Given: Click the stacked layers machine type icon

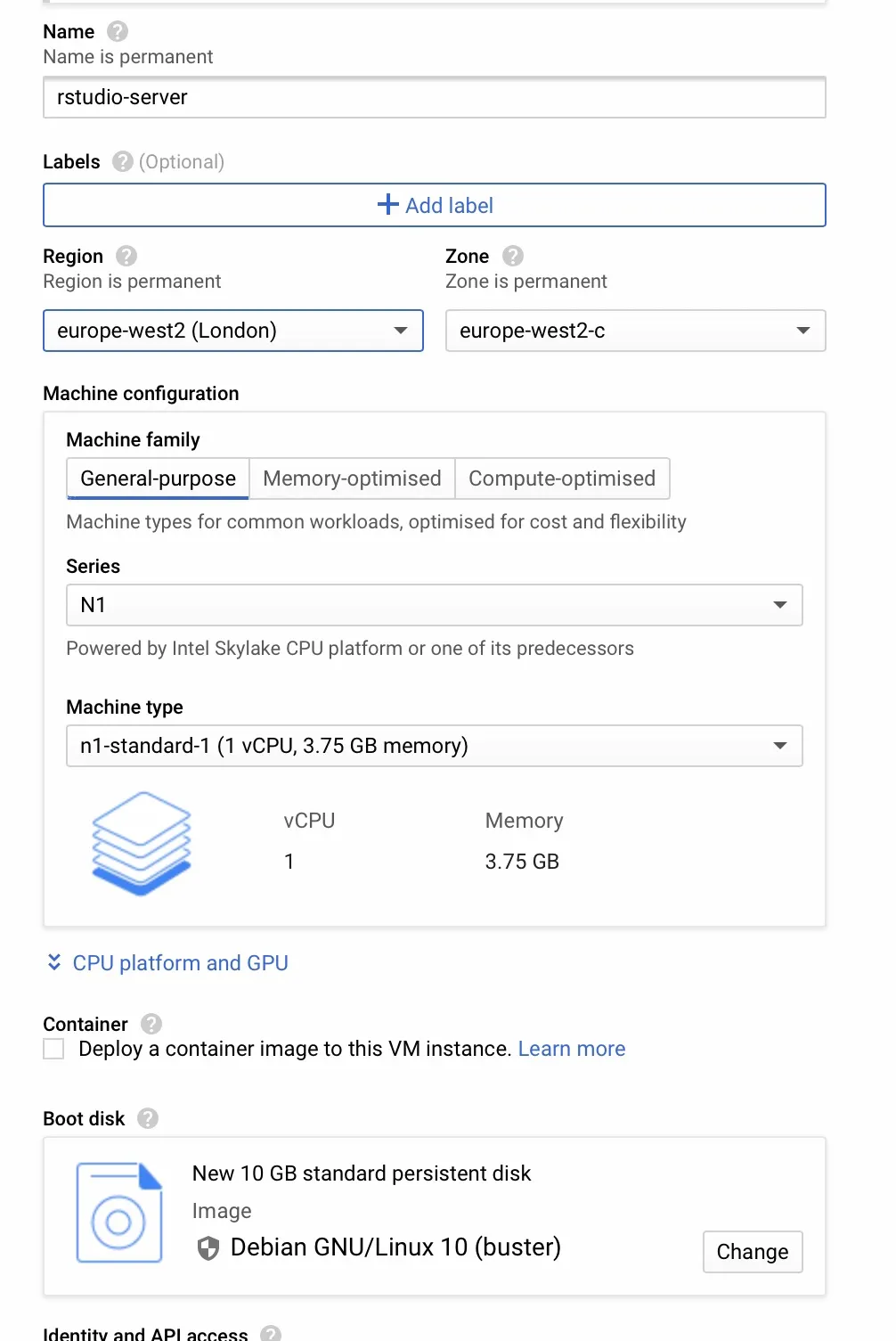Looking at the screenshot, I should (142, 843).
